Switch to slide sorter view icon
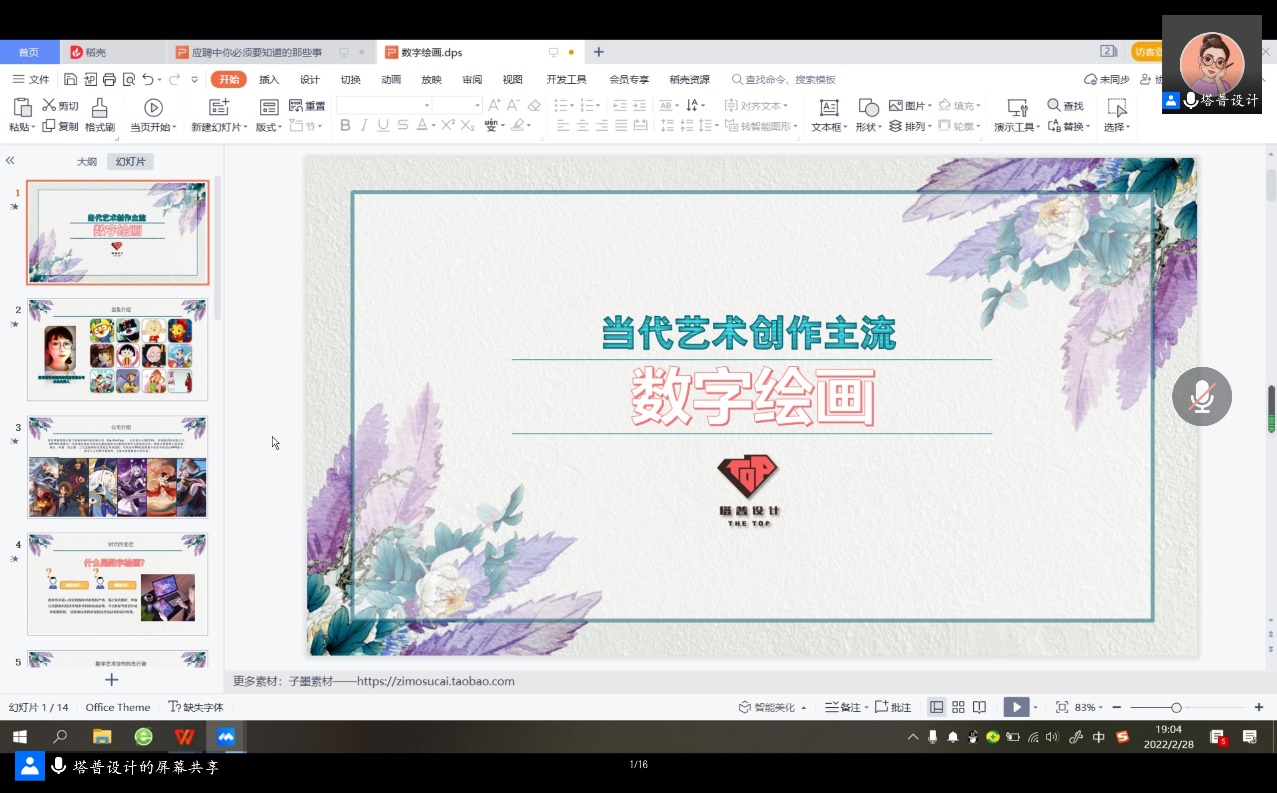Screen dimensions: 1277x793 [958, 707]
